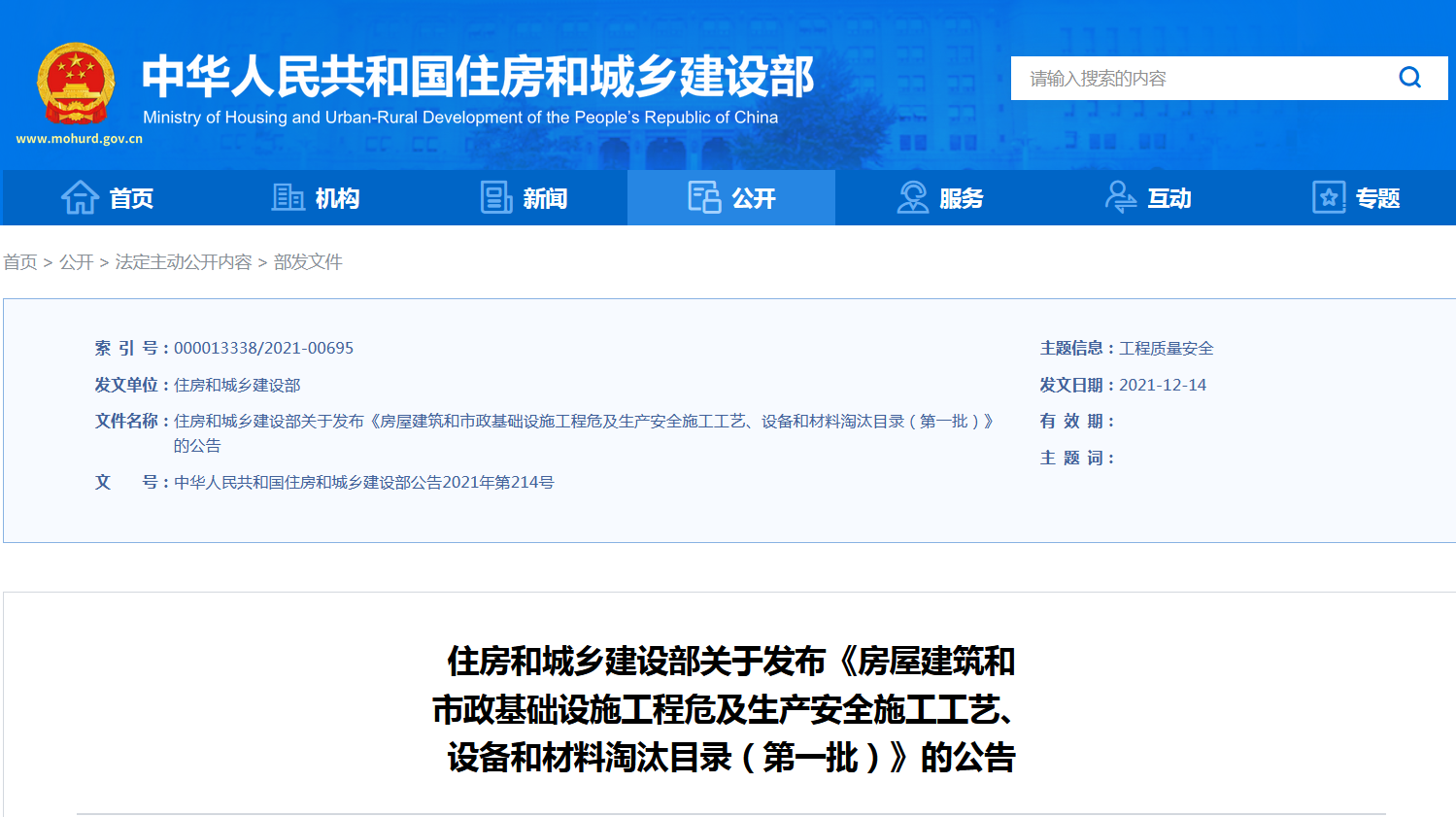Click the 服务 person headset icon

pos(912,197)
